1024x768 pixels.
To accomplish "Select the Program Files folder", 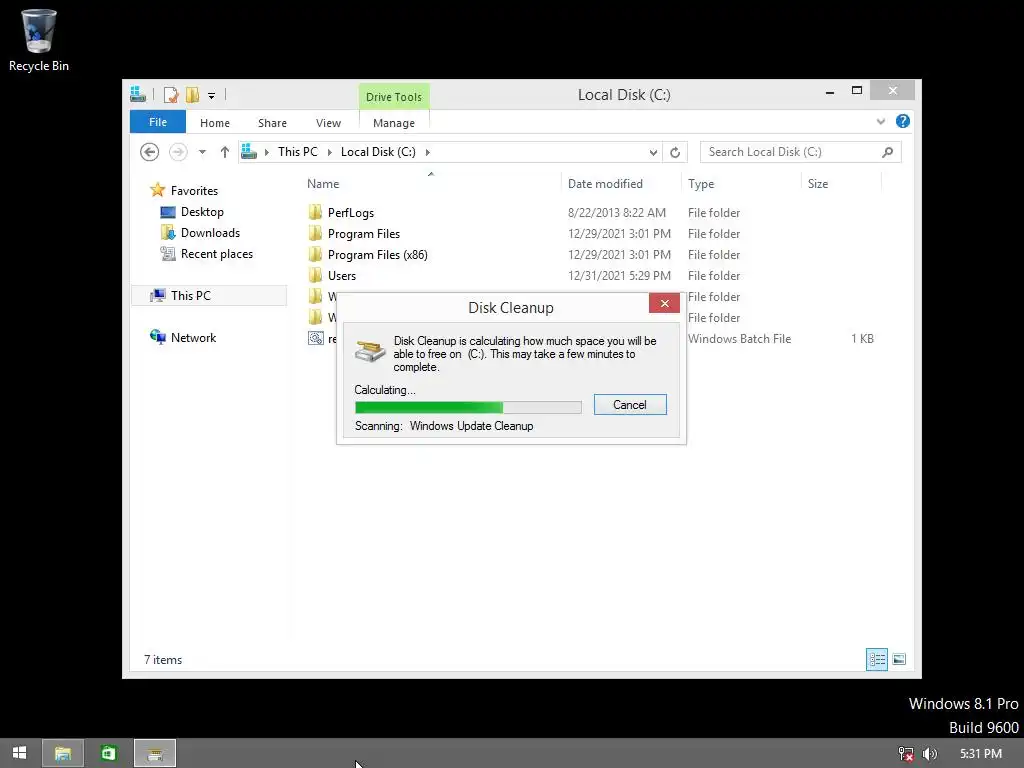I will [x=364, y=233].
